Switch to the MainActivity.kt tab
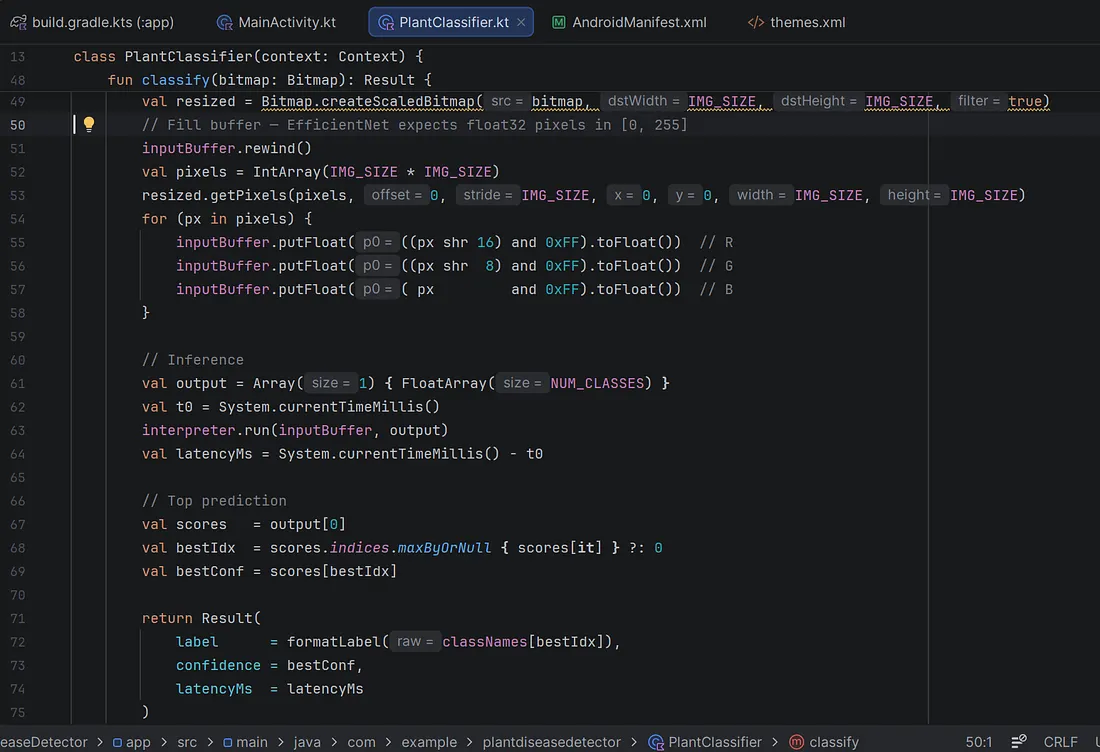1100x752 pixels. coord(276,22)
